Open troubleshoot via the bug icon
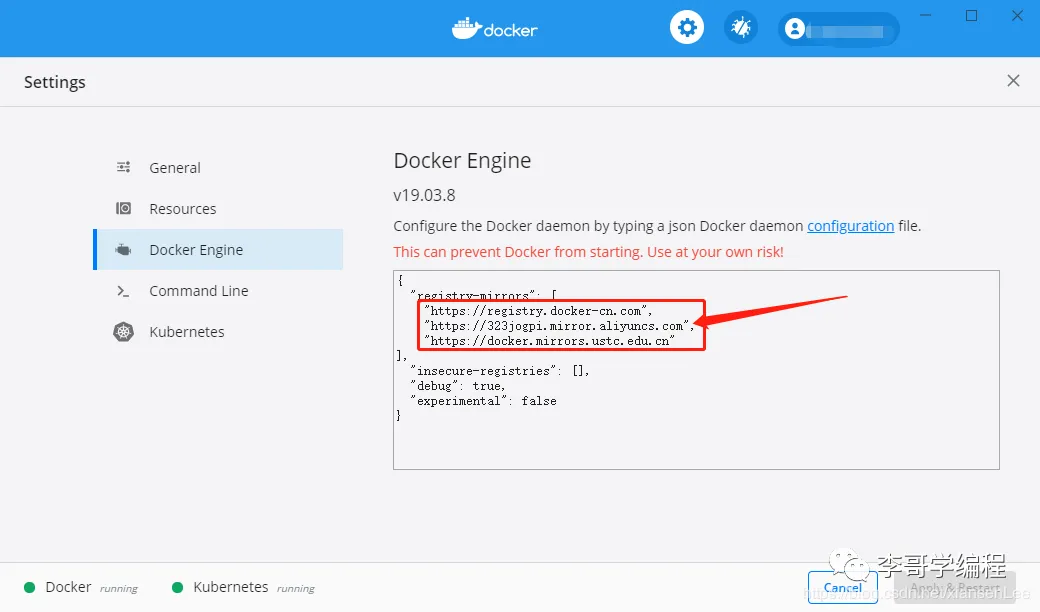Image resolution: width=1040 pixels, height=612 pixels. pyautogui.click(x=740, y=28)
